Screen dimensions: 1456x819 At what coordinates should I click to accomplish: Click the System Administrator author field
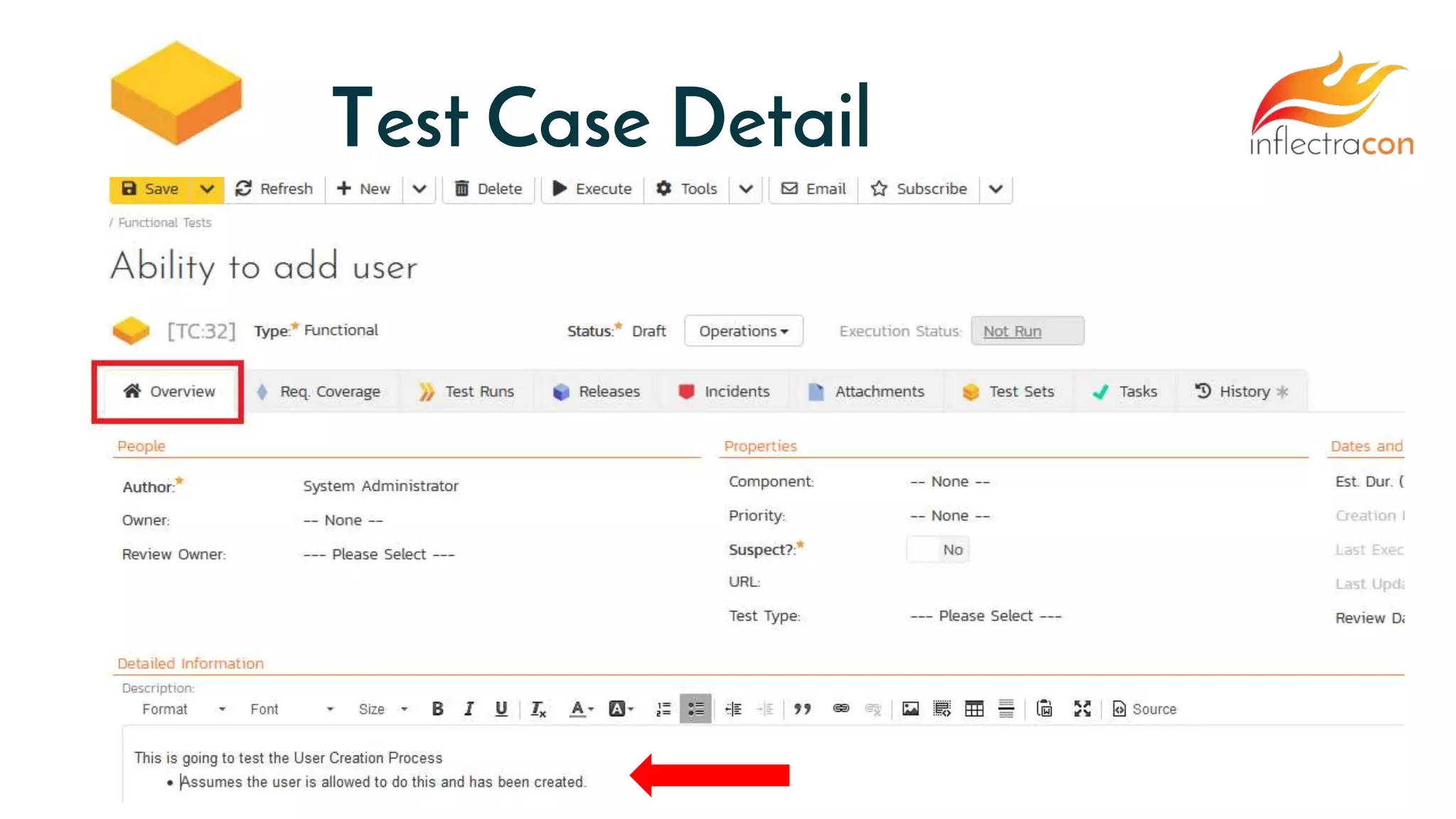tap(380, 486)
